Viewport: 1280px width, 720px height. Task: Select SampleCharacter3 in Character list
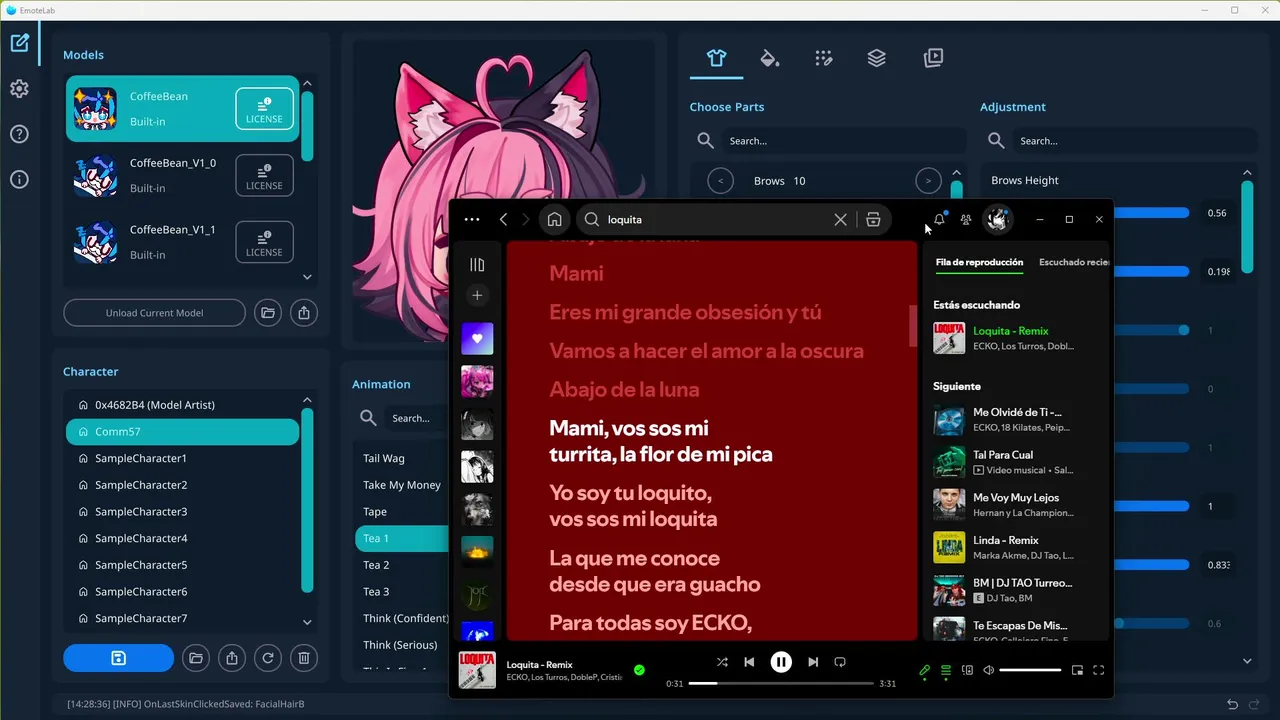click(x=182, y=512)
